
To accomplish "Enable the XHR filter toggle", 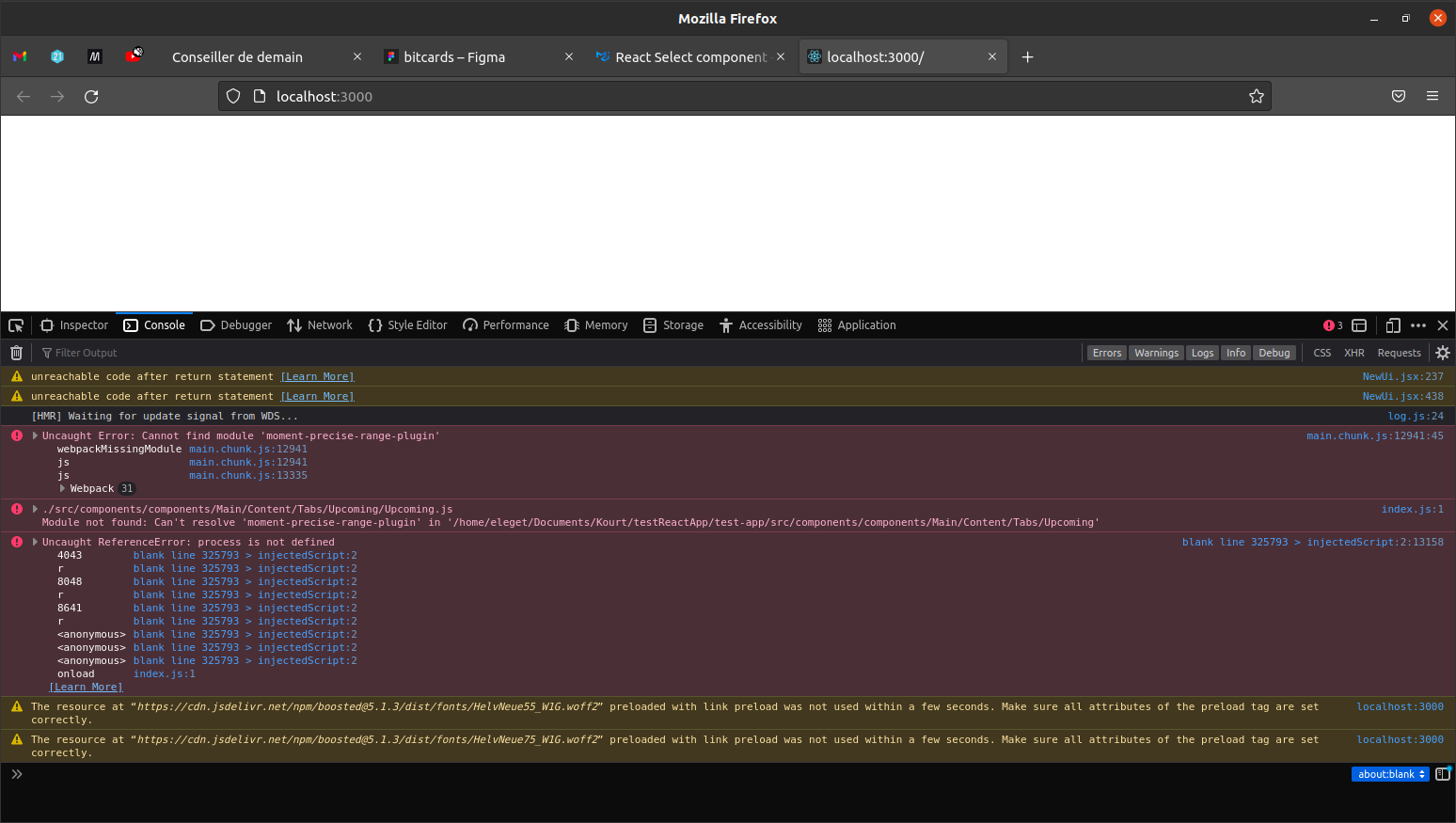I will point(1353,353).
